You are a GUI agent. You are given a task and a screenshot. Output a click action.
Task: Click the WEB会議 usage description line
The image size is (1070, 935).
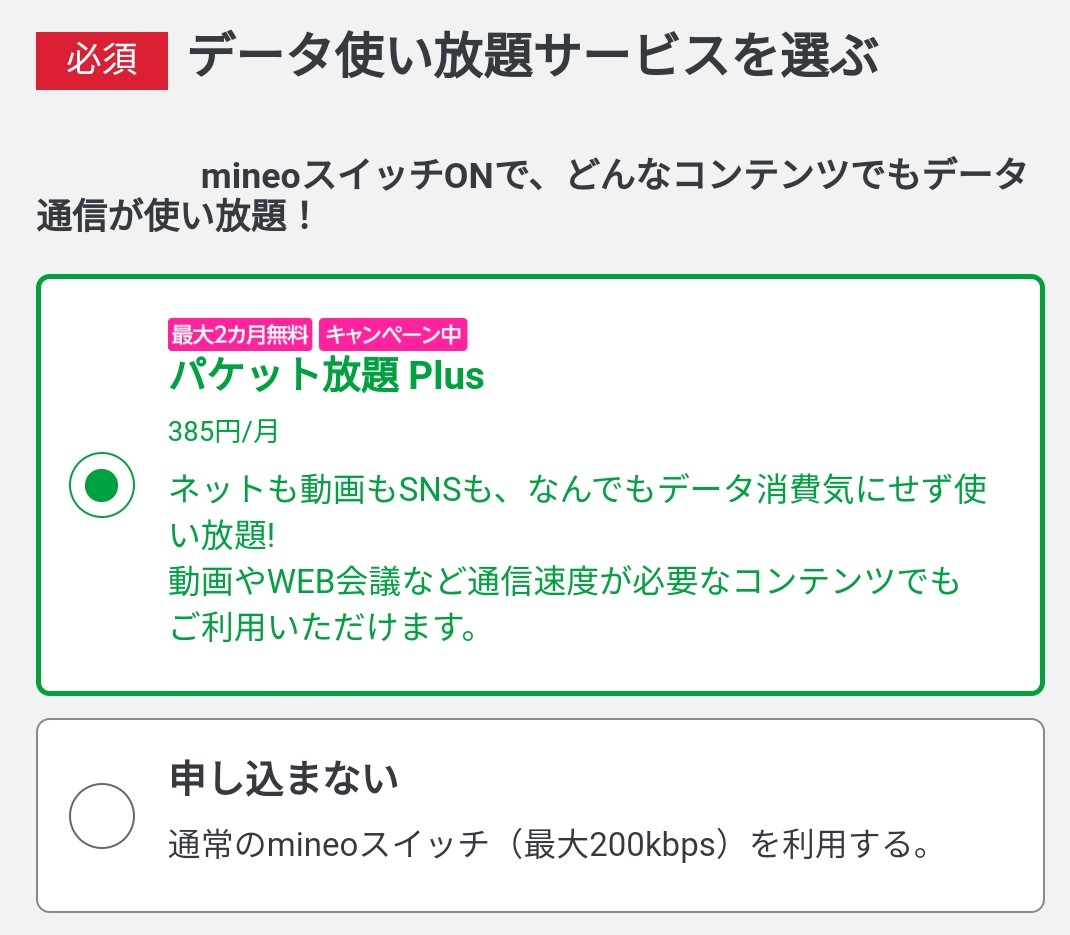coord(565,580)
